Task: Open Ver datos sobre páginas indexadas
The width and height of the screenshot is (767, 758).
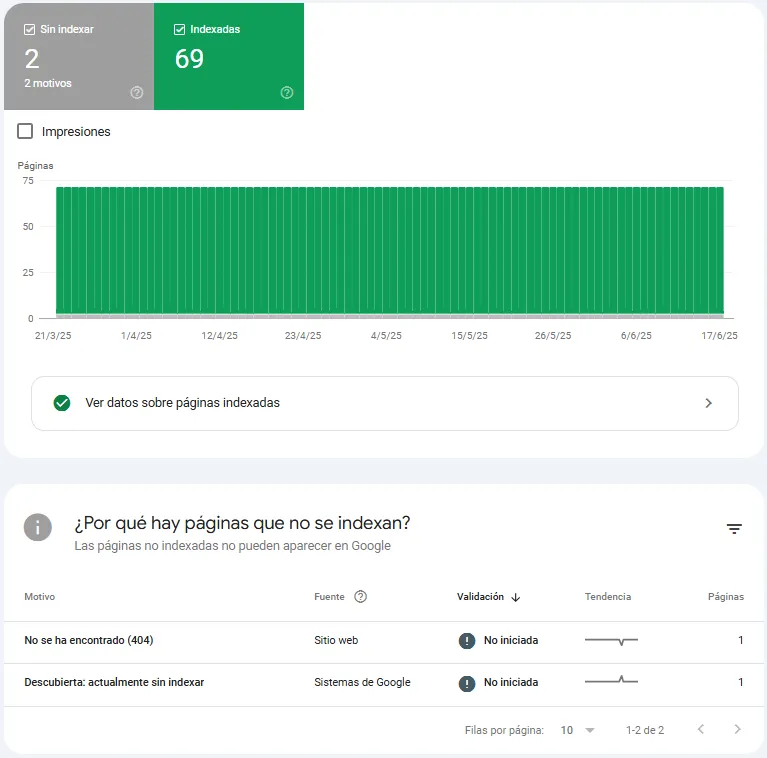Action: click(384, 403)
